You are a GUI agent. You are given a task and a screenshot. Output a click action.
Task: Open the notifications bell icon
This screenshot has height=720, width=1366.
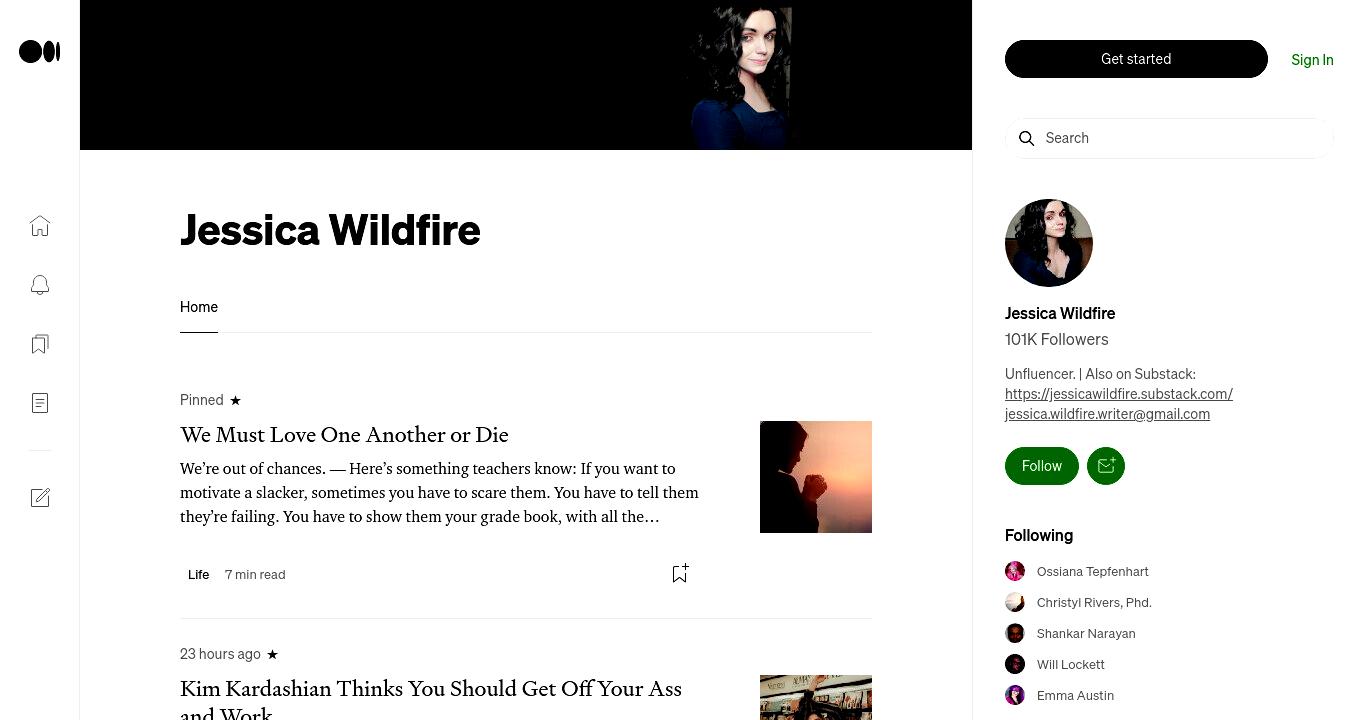(40, 285)
